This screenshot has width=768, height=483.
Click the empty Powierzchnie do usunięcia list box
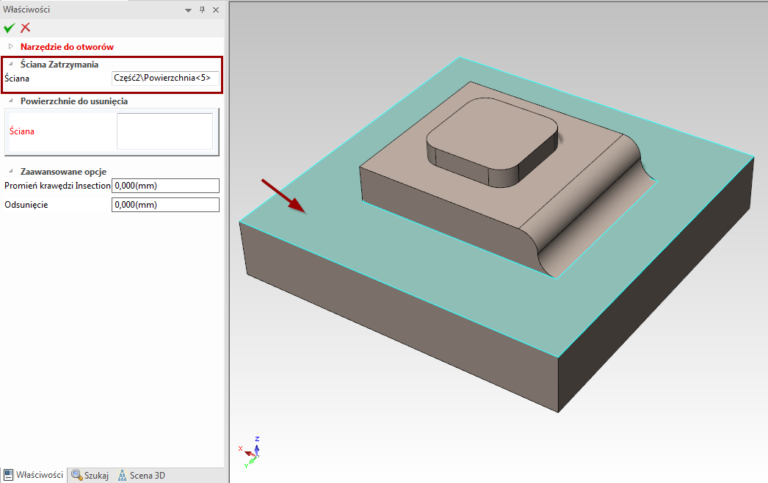pos(165,131)
